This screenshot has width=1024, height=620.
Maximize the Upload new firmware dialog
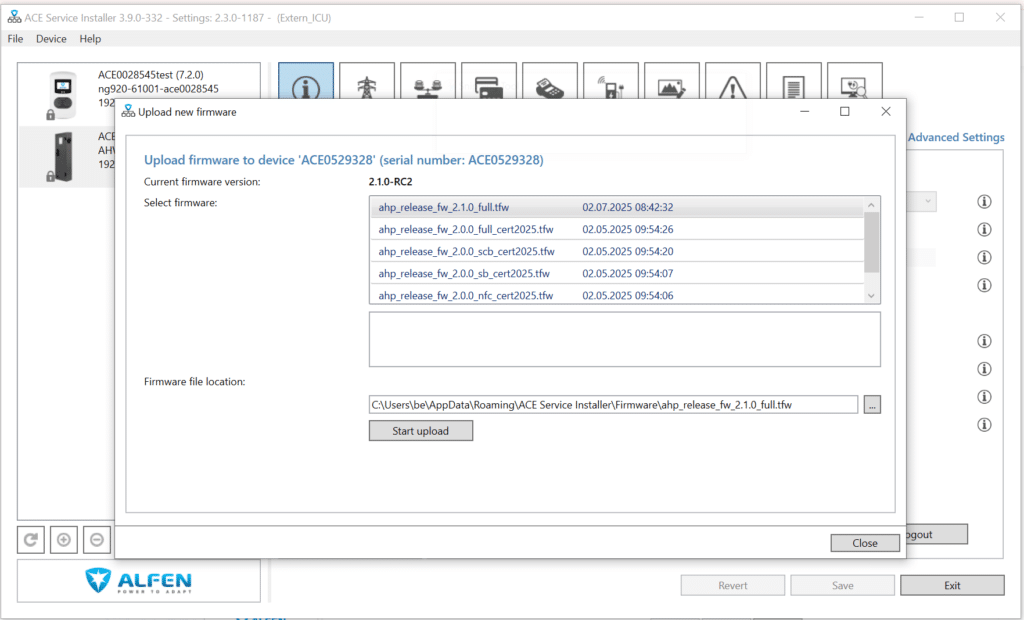(844, 112)
